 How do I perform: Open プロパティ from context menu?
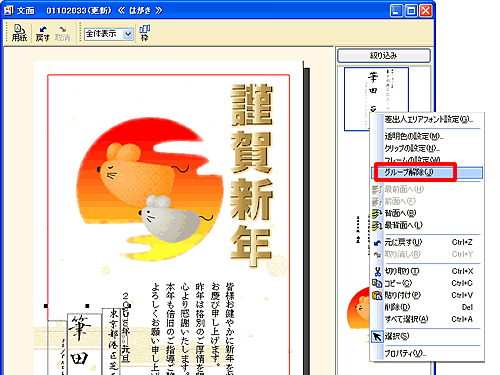coord(427,353)
